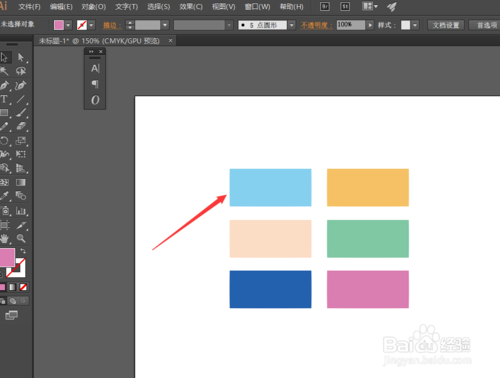Adjust stroke weight with stepper arrows
This screenshot has width=500, height=378.
130,25
